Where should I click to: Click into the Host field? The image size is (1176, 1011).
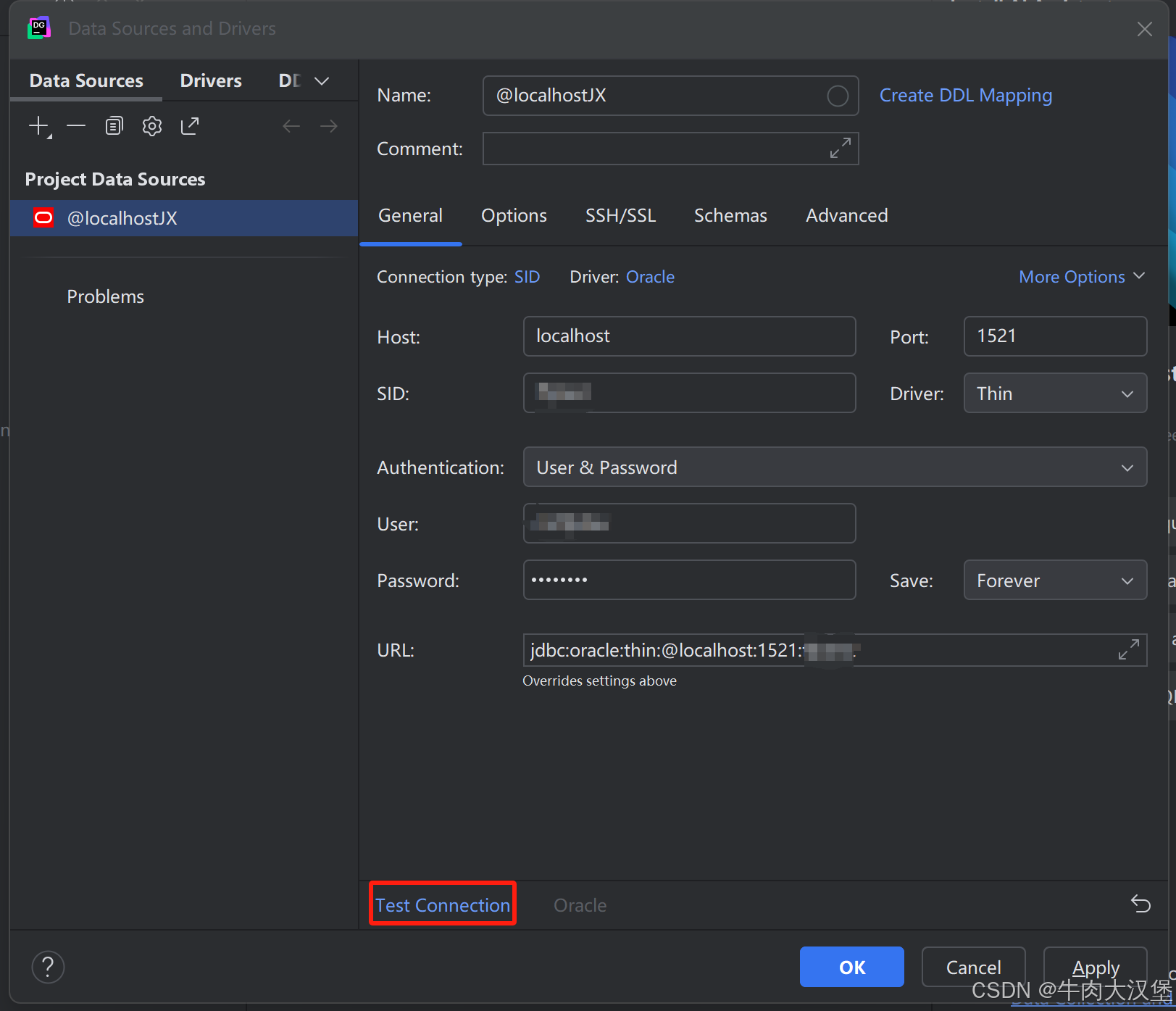tap(689, 336)
